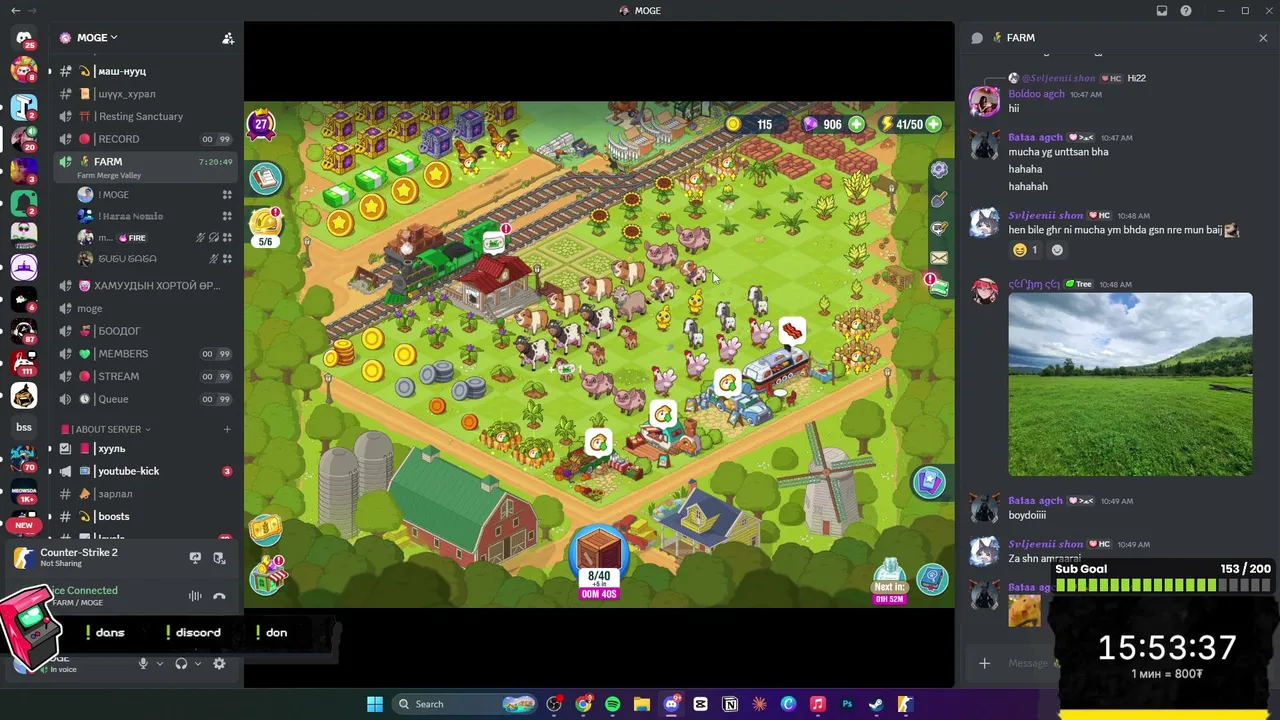Open the purple cards icon in game
This screenshot has width=1280, height=720.
click(930, 483)
